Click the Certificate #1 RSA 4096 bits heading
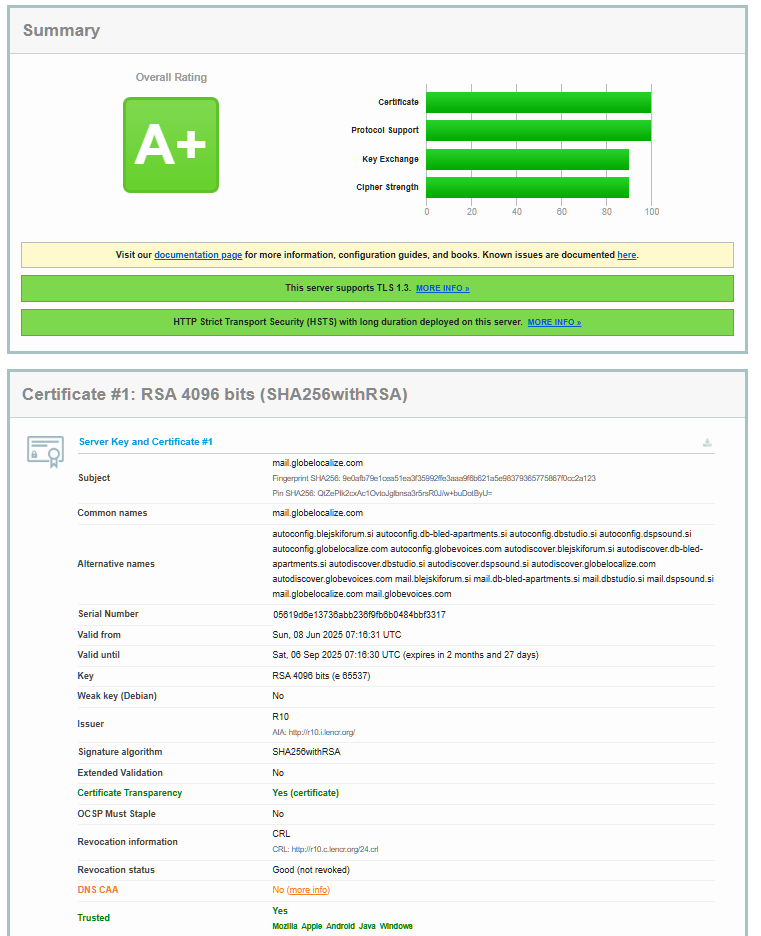Screen dimensions: 761x936 point(214,394)
